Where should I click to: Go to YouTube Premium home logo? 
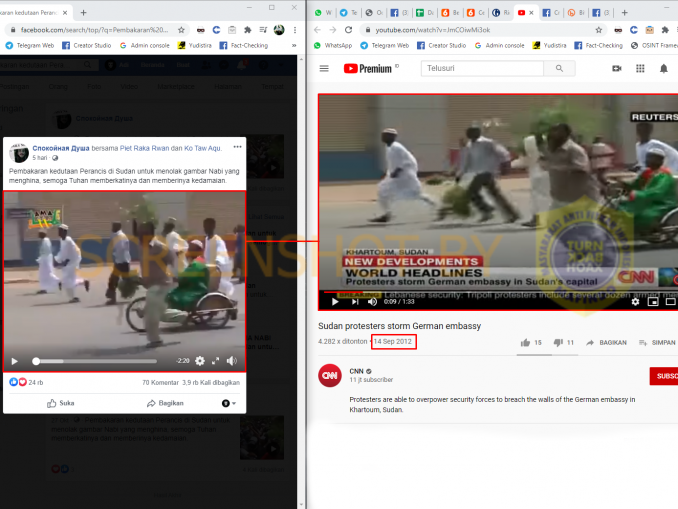[x=368, y=68]
